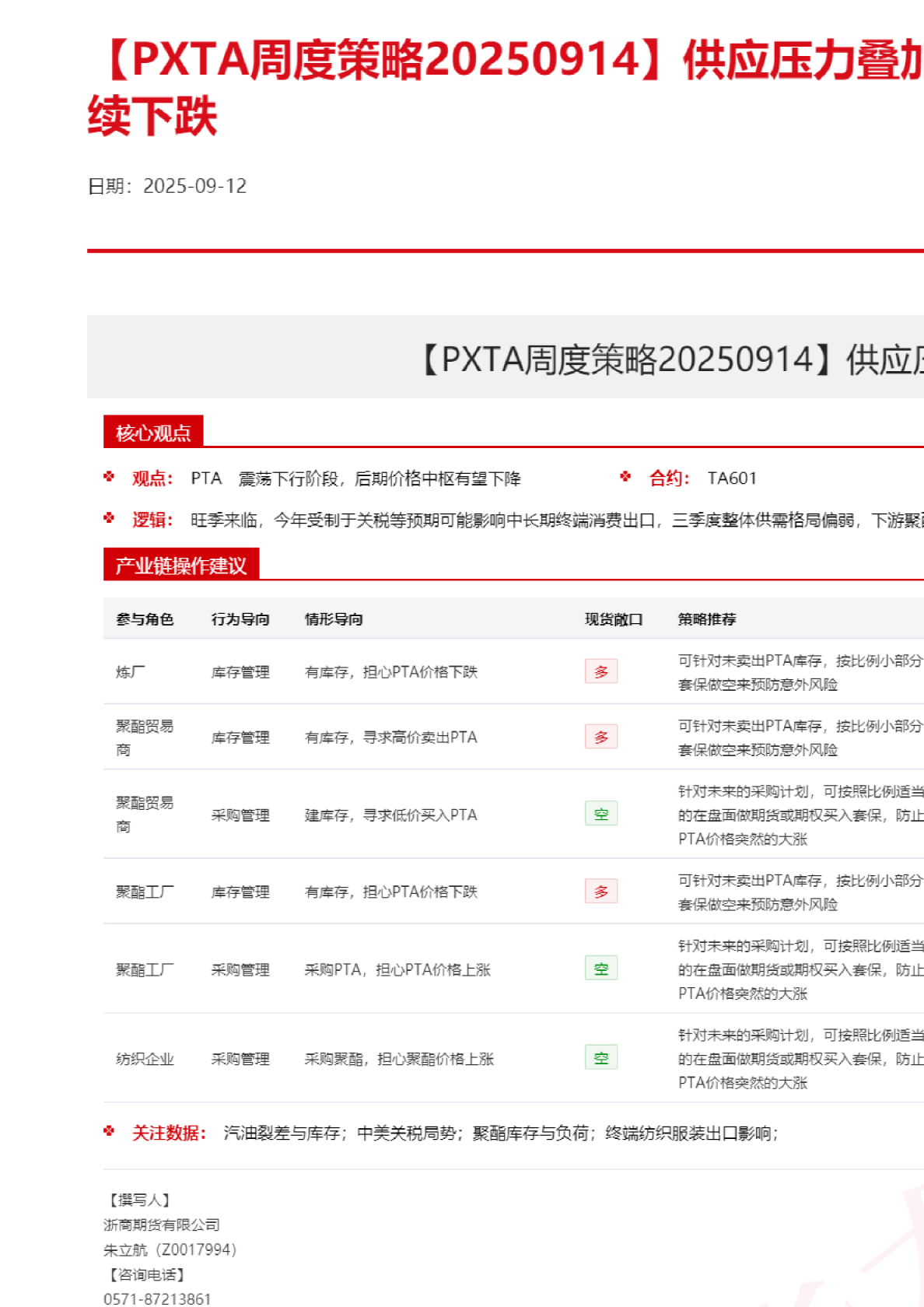Click the red 多 badge in 炼厂 row
The image size is (924, 1307).
pyautogui.click(x=600, y=671)
